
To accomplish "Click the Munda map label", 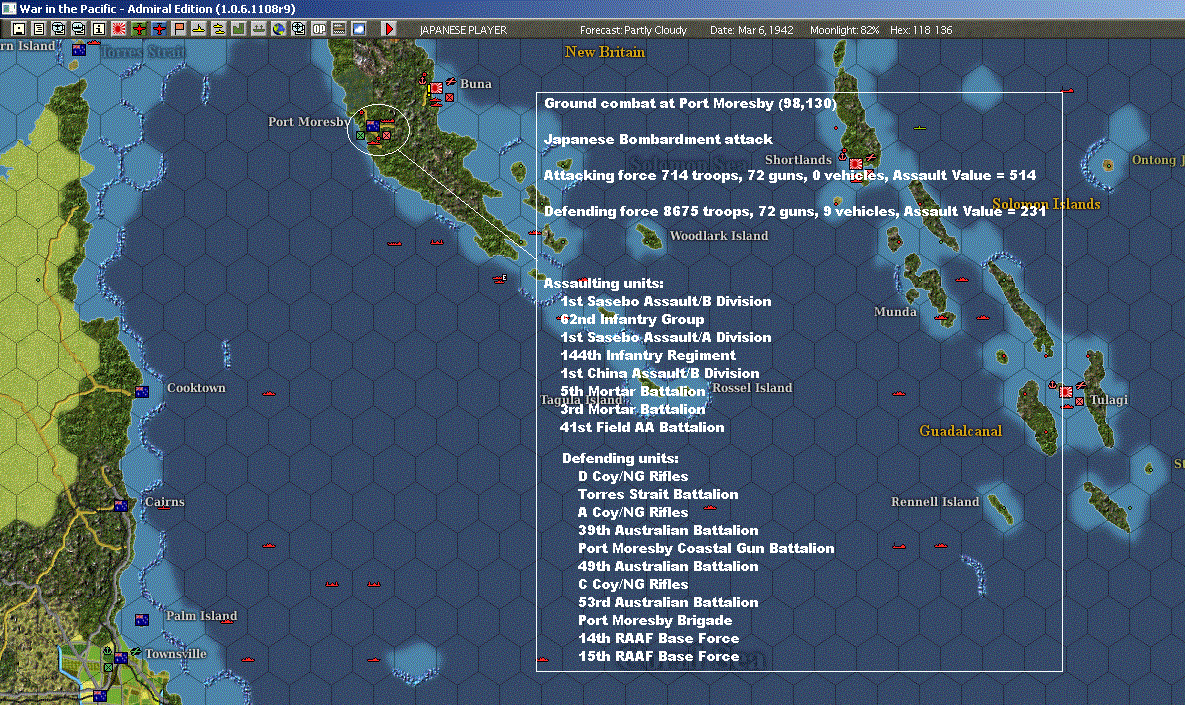I will 895,311.
